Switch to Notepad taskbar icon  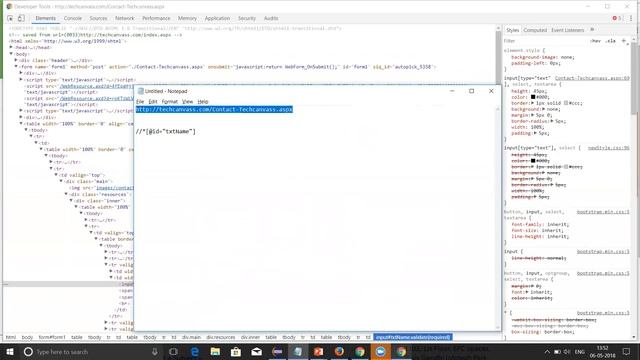pos(298,352)
